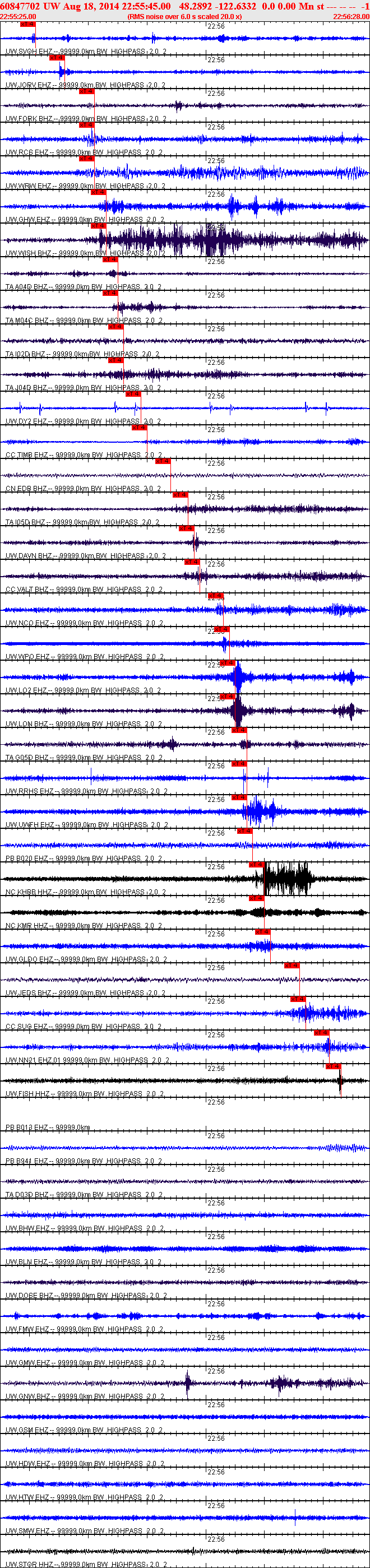Click the UW.FISH HHZ station label
370x1568 pixels.
click(x=85, y=1094)
